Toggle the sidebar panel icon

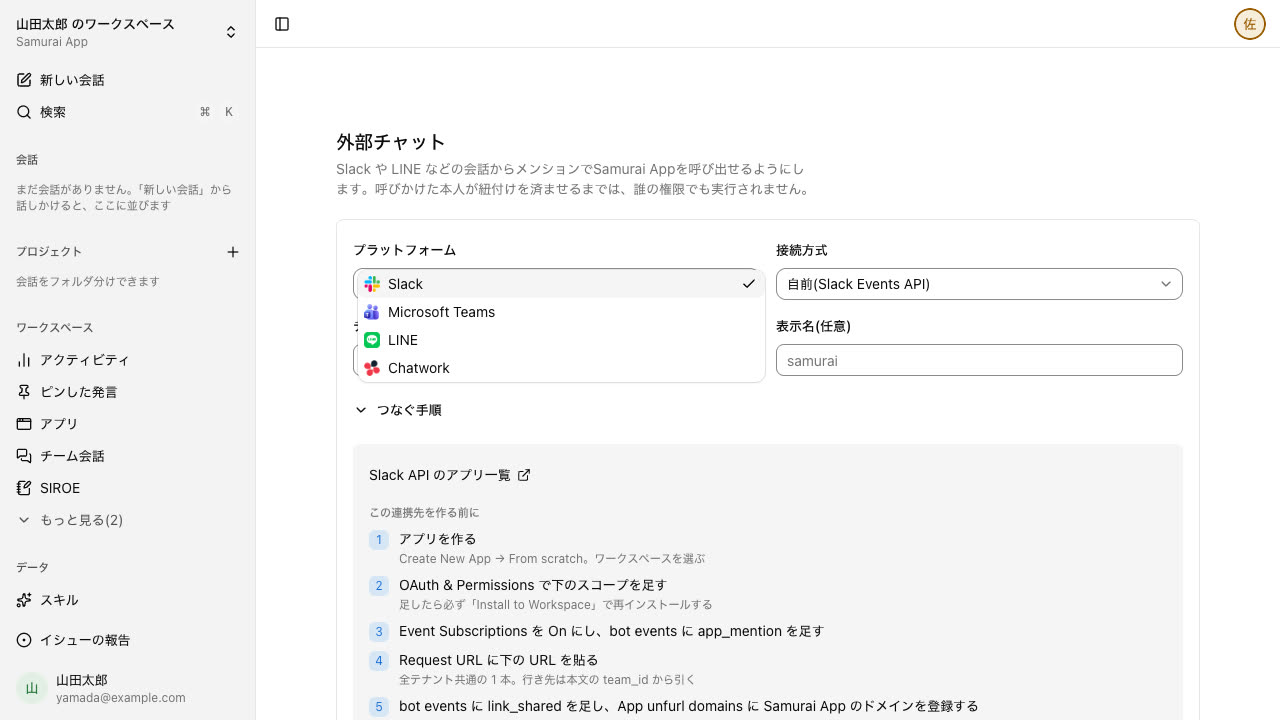(282, 24)
